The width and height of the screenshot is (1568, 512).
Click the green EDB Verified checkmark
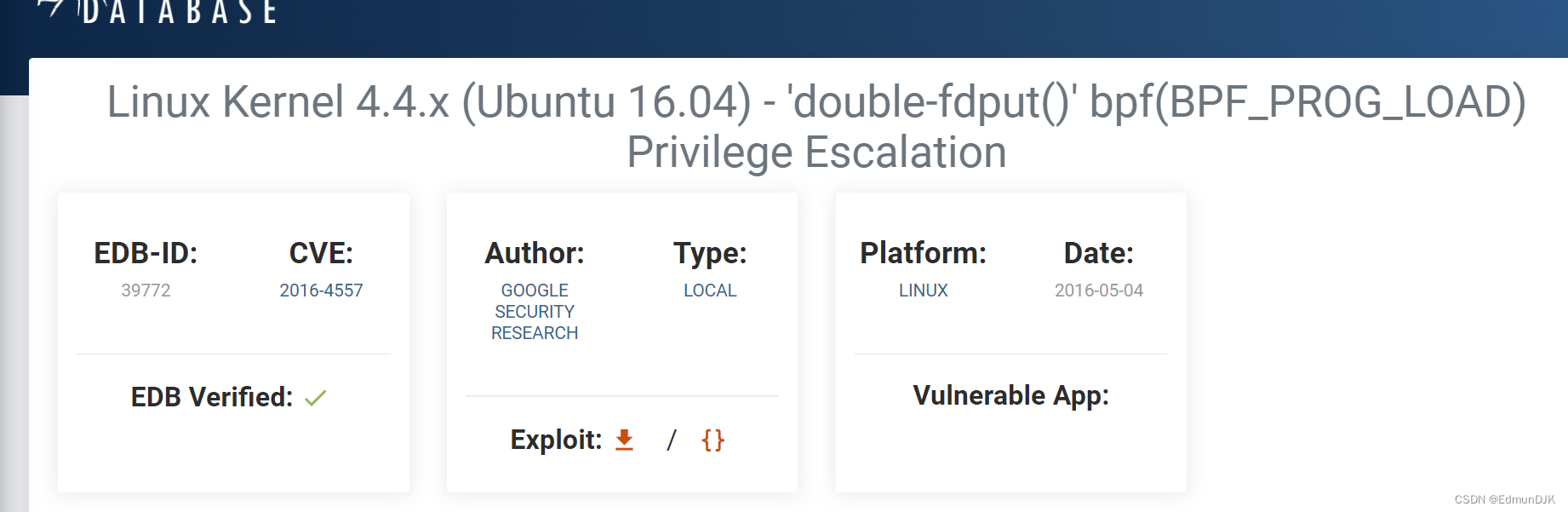[x=317, y=396]
